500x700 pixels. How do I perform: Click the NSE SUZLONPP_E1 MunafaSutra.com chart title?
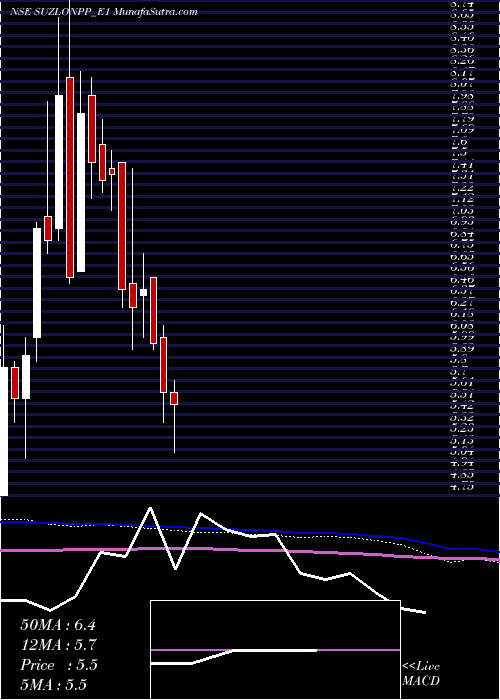pyautogui.click(x=104, y=12)
